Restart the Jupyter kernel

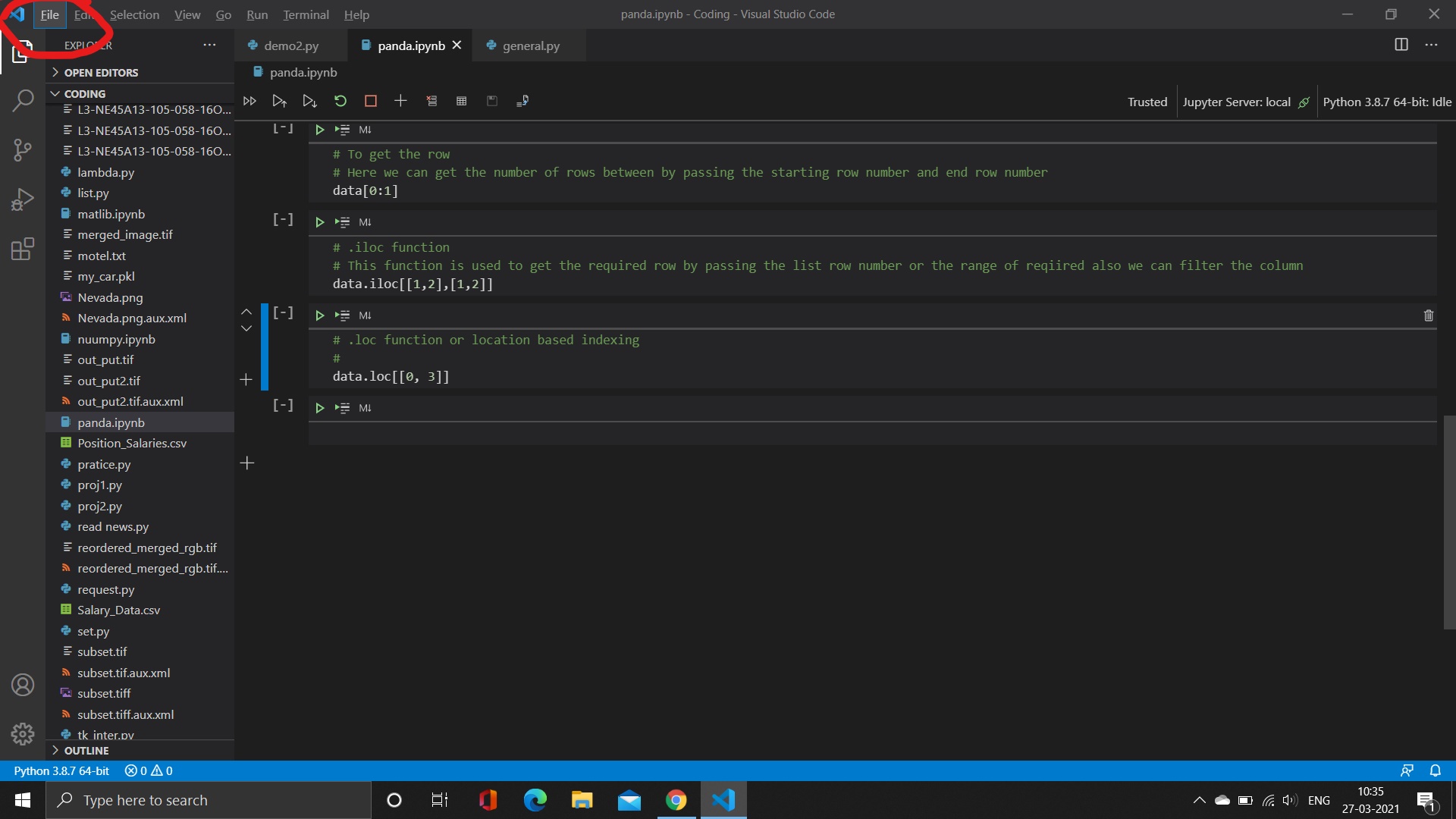tap(340, 100)
